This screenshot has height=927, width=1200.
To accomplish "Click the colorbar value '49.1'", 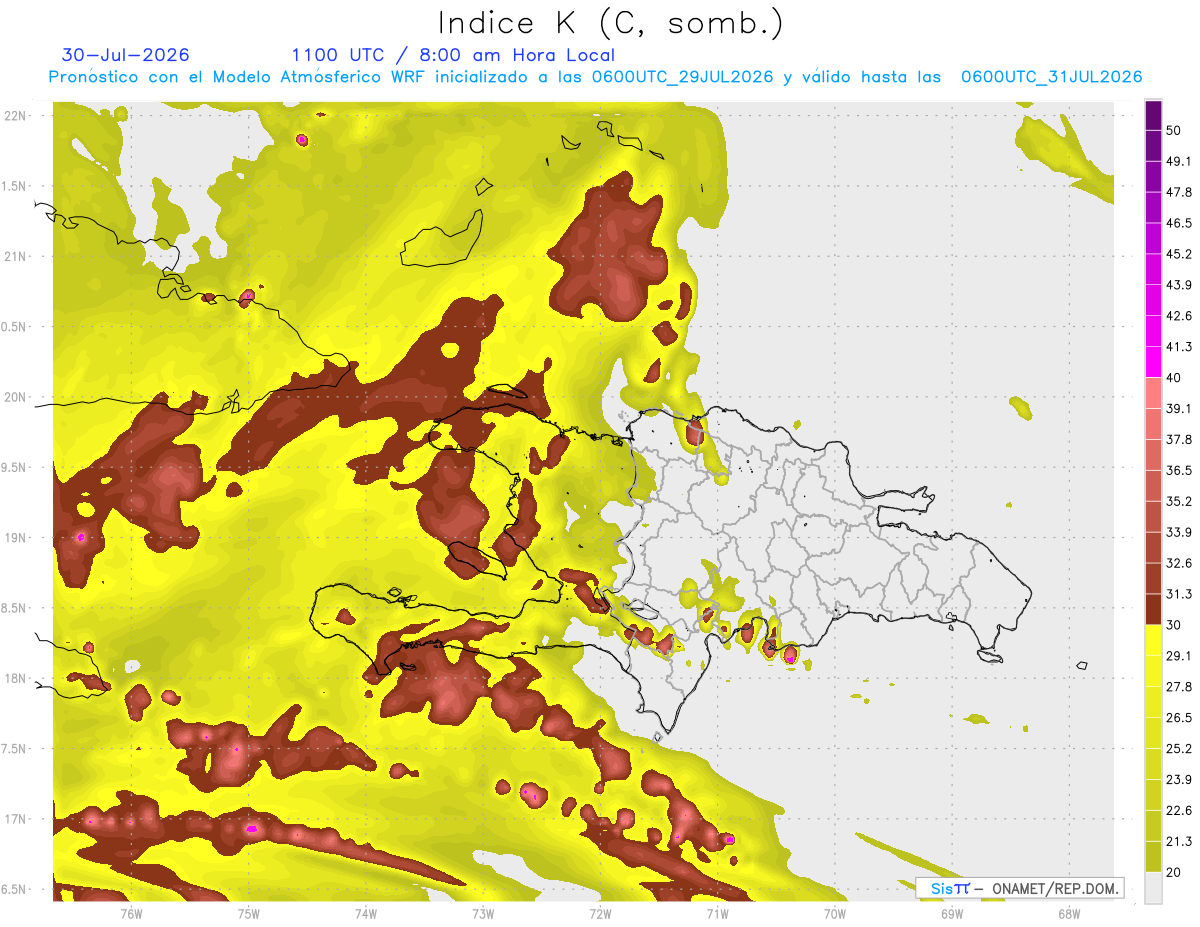I will 1178,161.
